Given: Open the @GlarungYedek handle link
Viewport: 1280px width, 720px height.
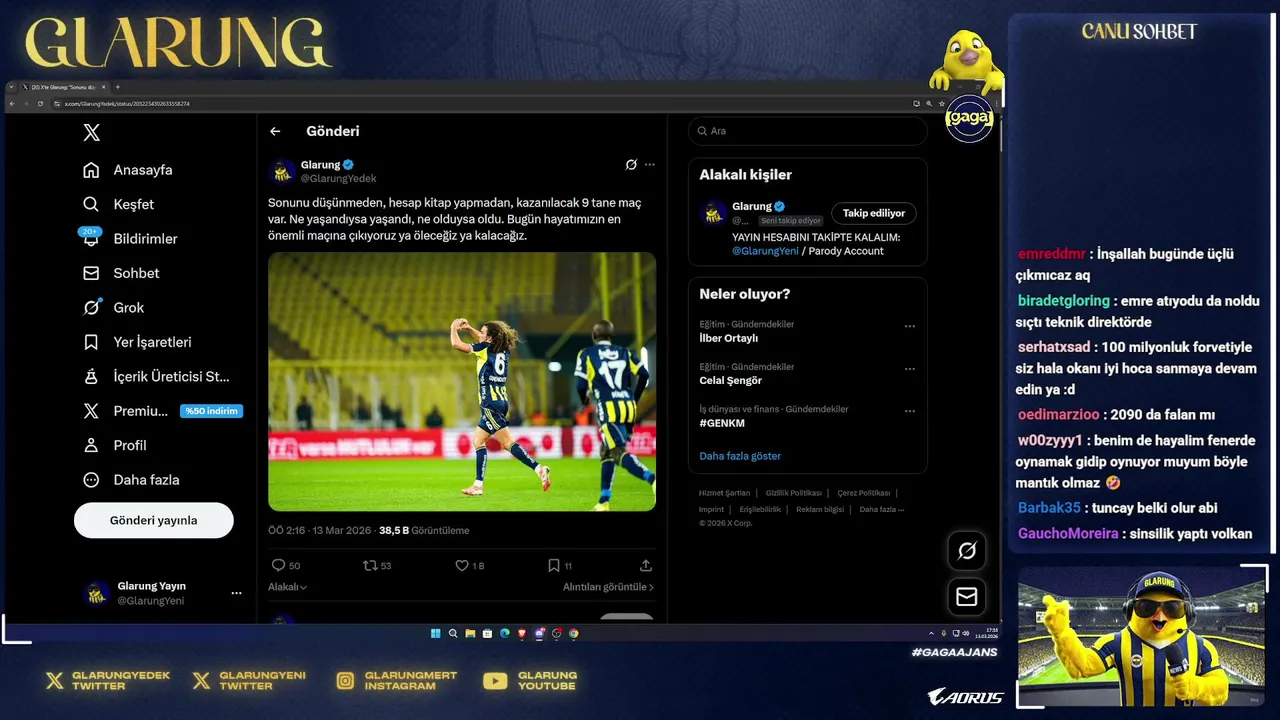Looking at the screenshot, I should [x=339, y=178].
